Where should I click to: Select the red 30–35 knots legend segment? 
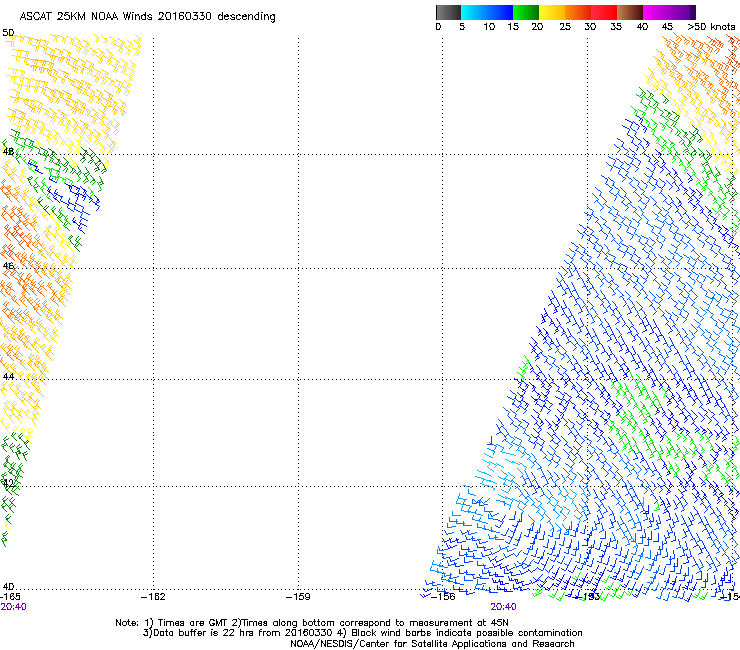pyautogui.click(x=604, y=12)
